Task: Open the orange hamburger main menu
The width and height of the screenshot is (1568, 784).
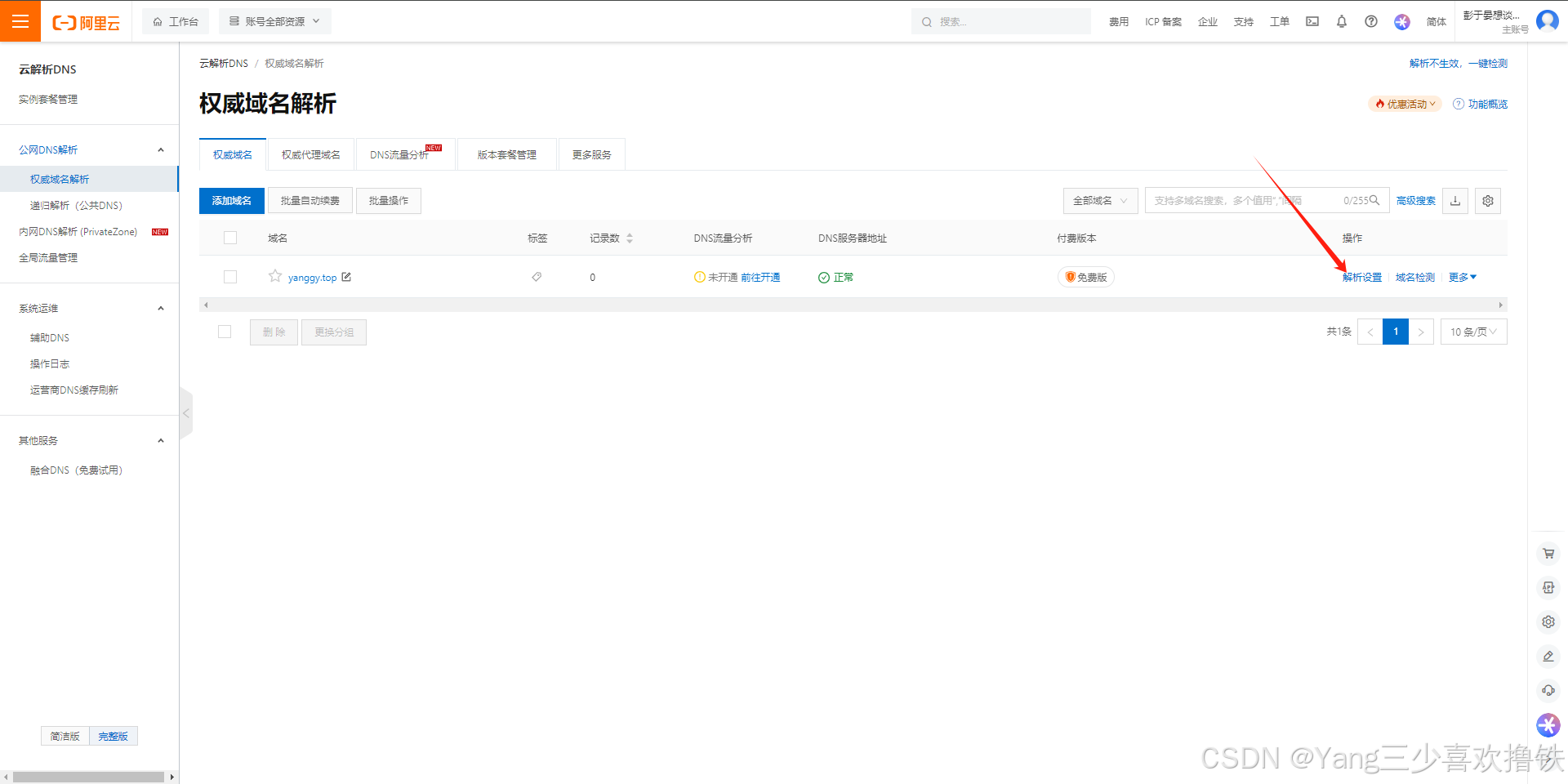Action: pos(20,21)
